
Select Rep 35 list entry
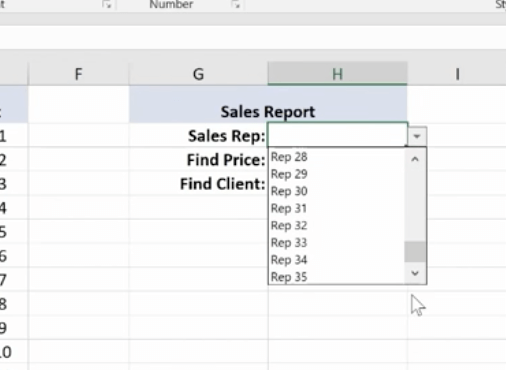[x=336, y=277]
